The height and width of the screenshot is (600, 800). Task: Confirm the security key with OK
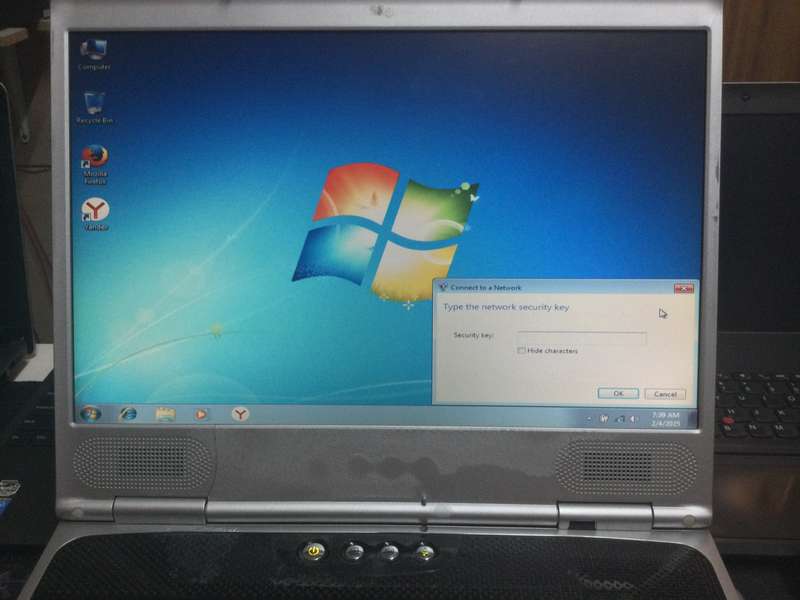[618, 393]
